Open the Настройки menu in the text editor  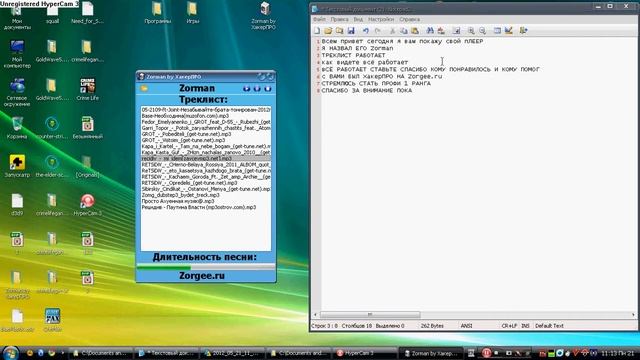[x=381, y=19]
